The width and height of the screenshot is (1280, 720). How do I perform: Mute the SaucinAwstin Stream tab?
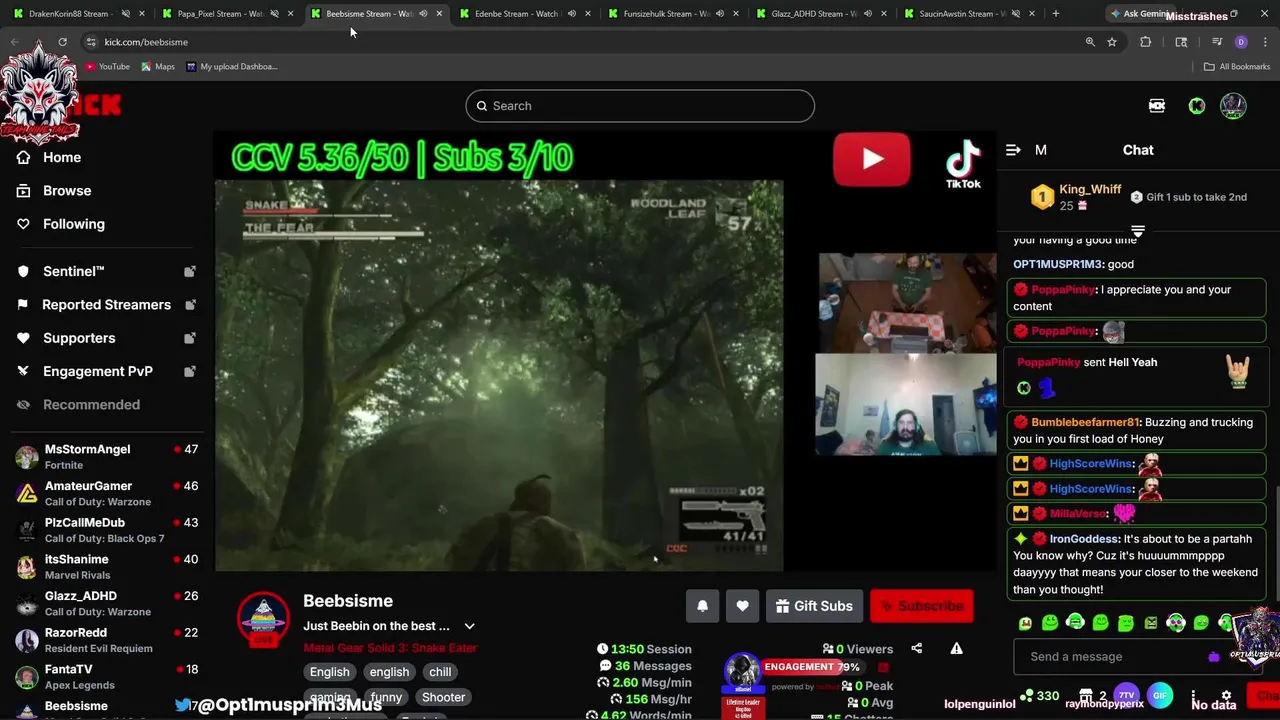(x=1016, y=14)
